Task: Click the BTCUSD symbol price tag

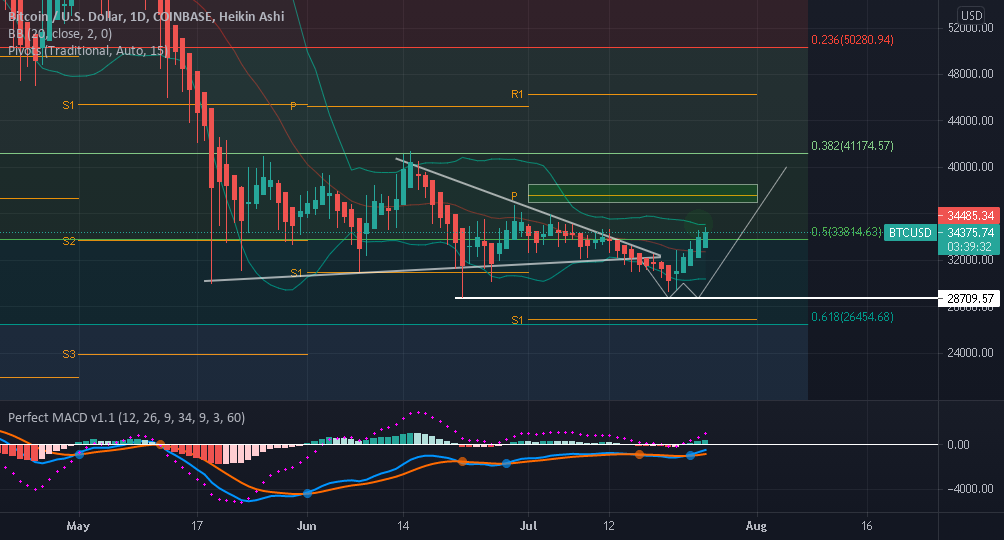Action: pos(909,233)
